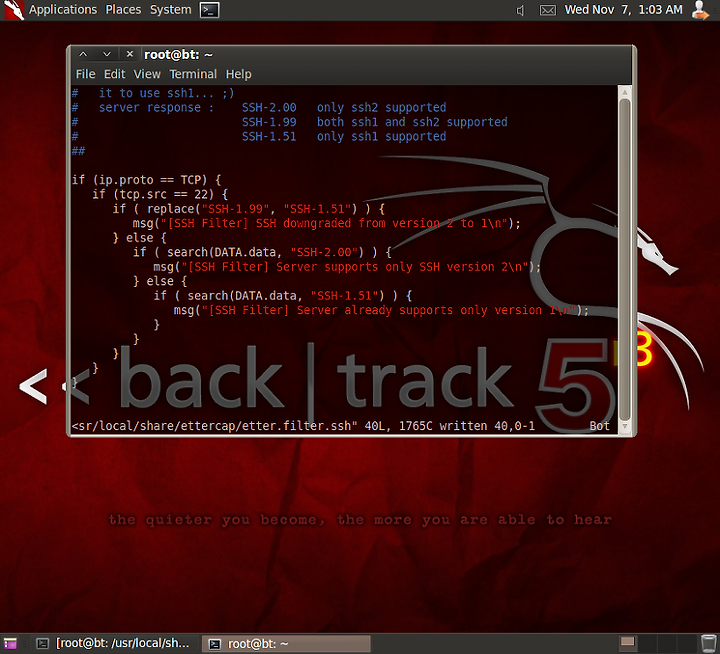Click the replace("SSH-1.99", "SSH-1.51") line
Screen dimensions: 720x654
pyautogui.click(x=249, y=209)
